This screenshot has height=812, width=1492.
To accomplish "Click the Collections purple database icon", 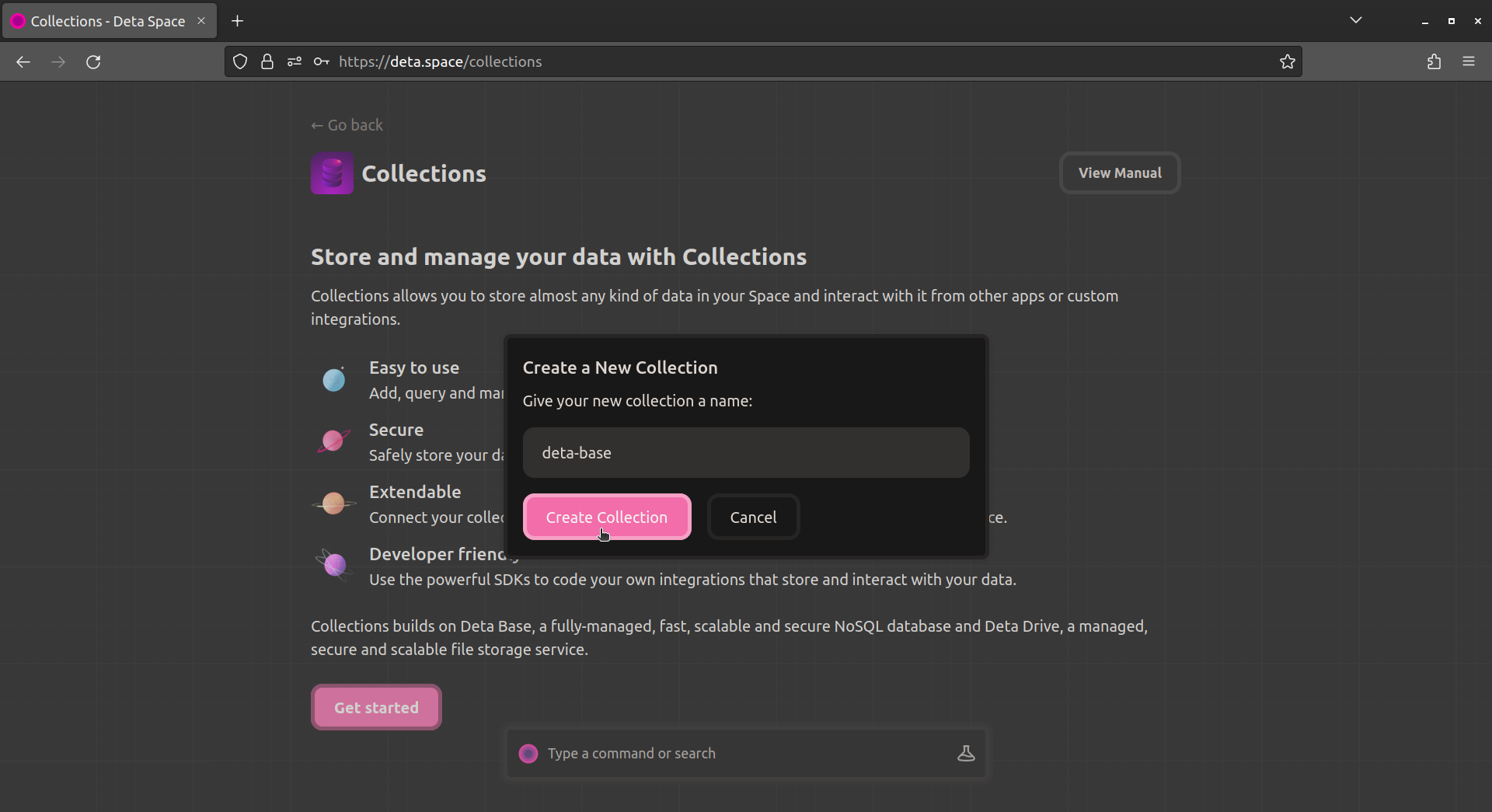I will point(332,173).
